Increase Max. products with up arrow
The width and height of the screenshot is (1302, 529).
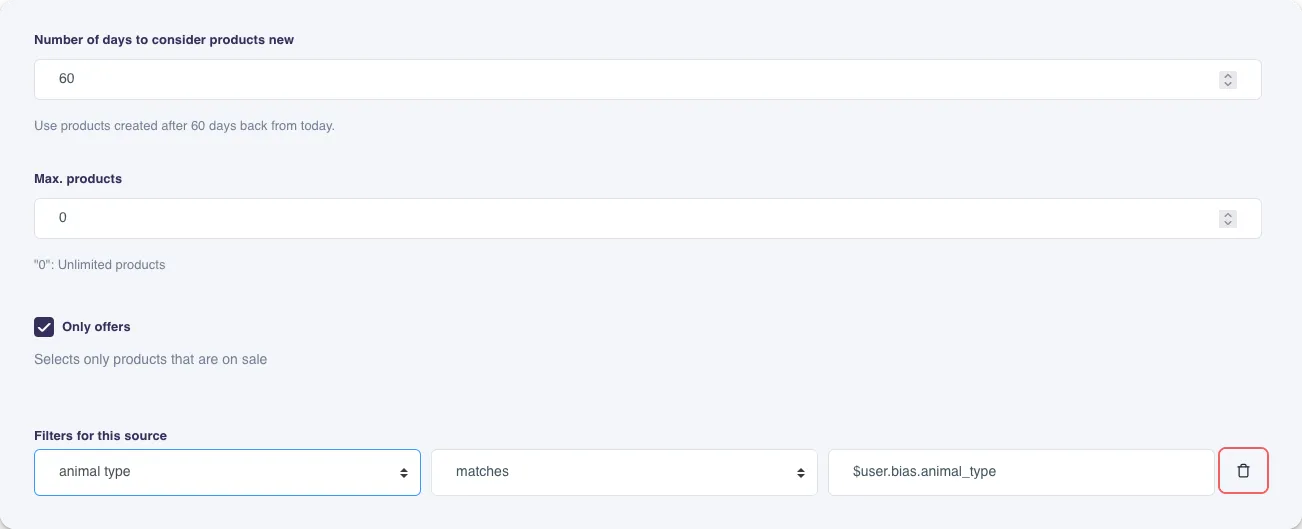1228,214
